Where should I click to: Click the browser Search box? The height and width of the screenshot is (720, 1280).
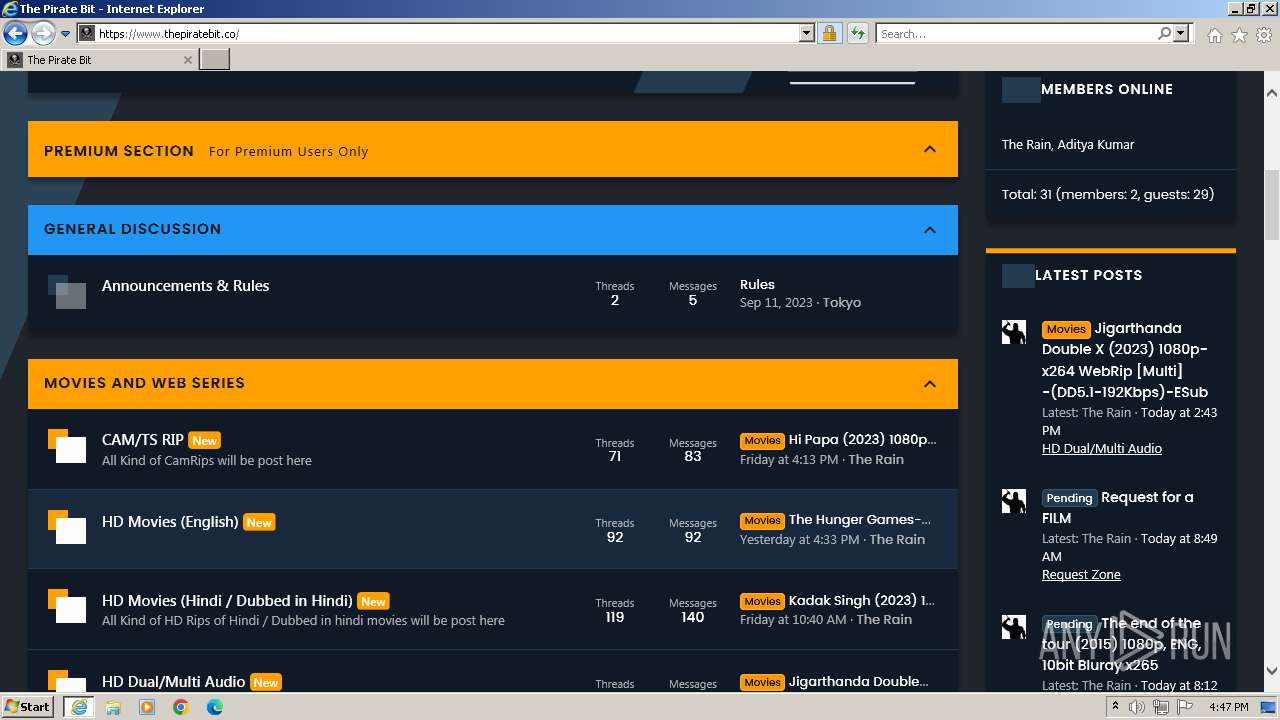click(1015, 34)
